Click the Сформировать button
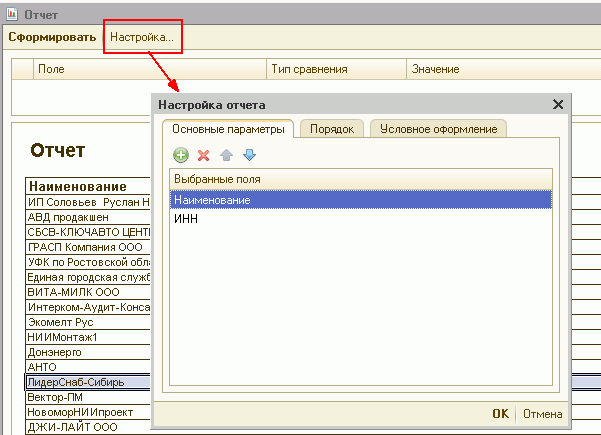 click(x=52, y=37)
